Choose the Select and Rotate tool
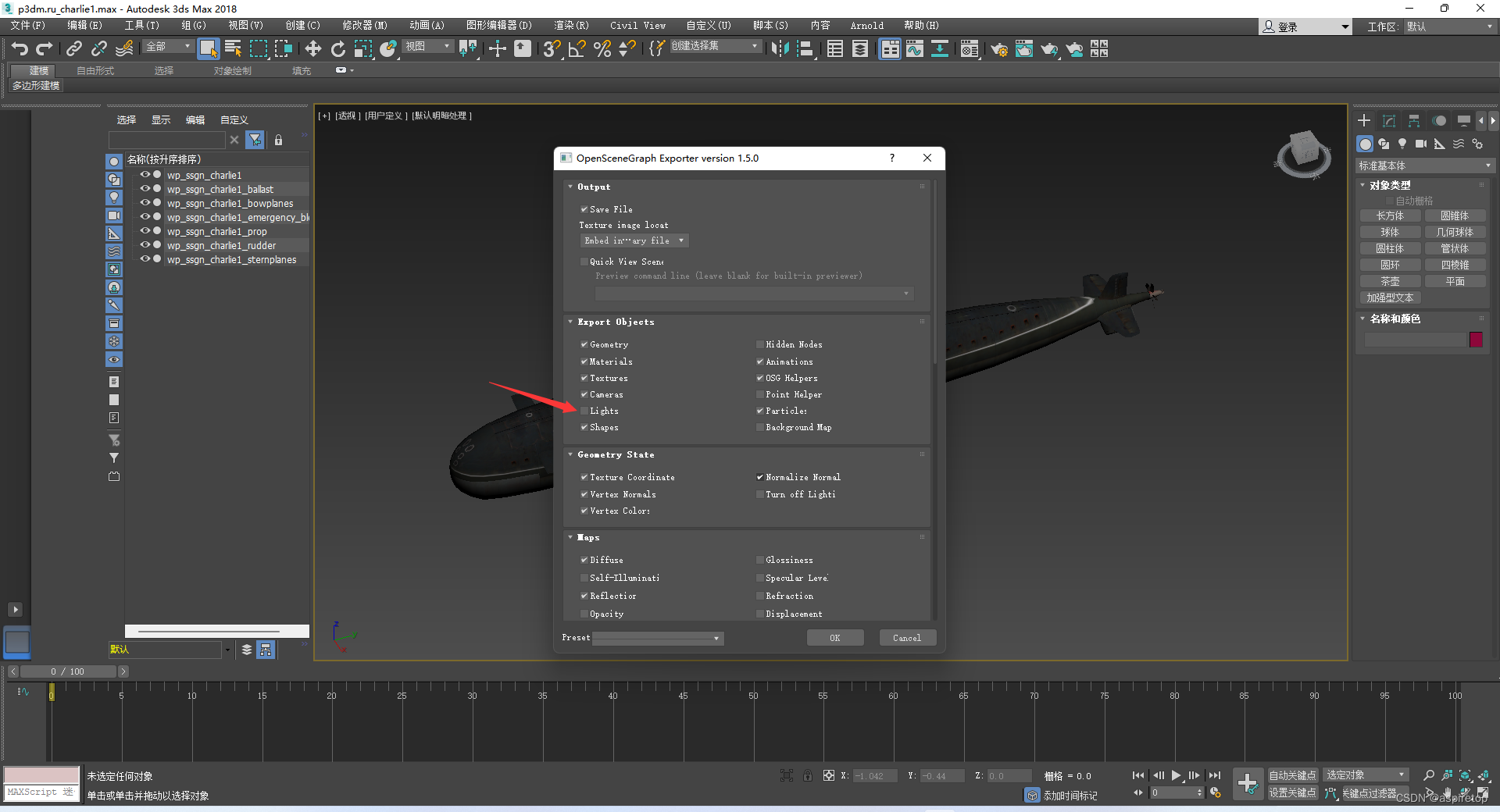1500x812 pixels. [x=337, y=49]
